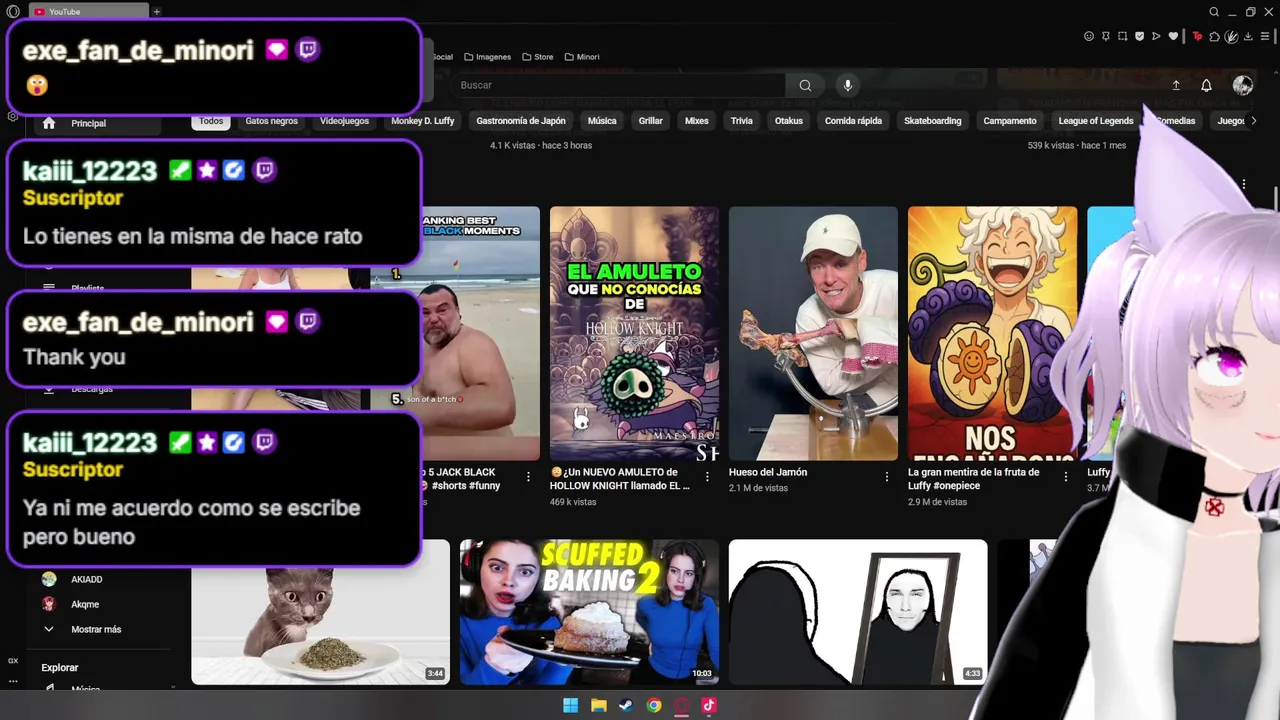Screen dimensions: 1280x720
Task: Open the Hollow Knight amuleto short thumbnail
Action: point(634,333)
